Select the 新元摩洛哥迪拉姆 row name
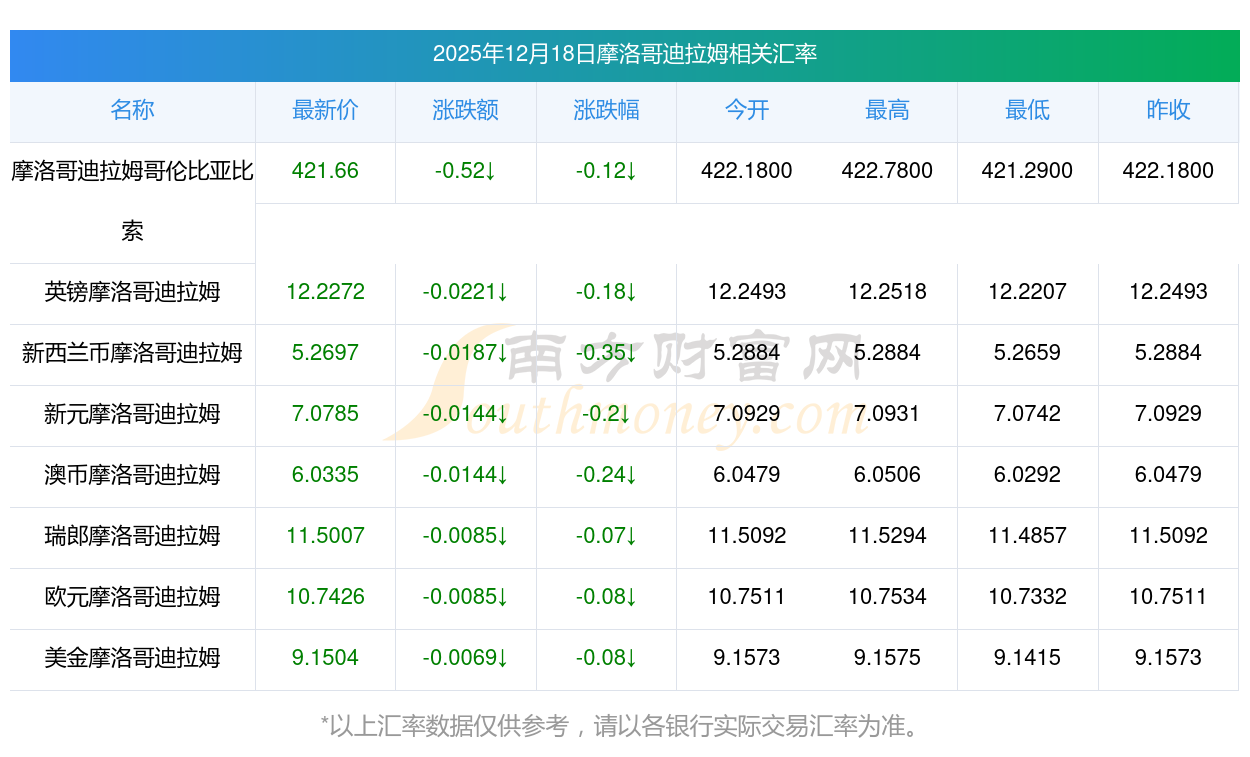Viewport: 1250px width, 757px height. (x=132, y=414)
